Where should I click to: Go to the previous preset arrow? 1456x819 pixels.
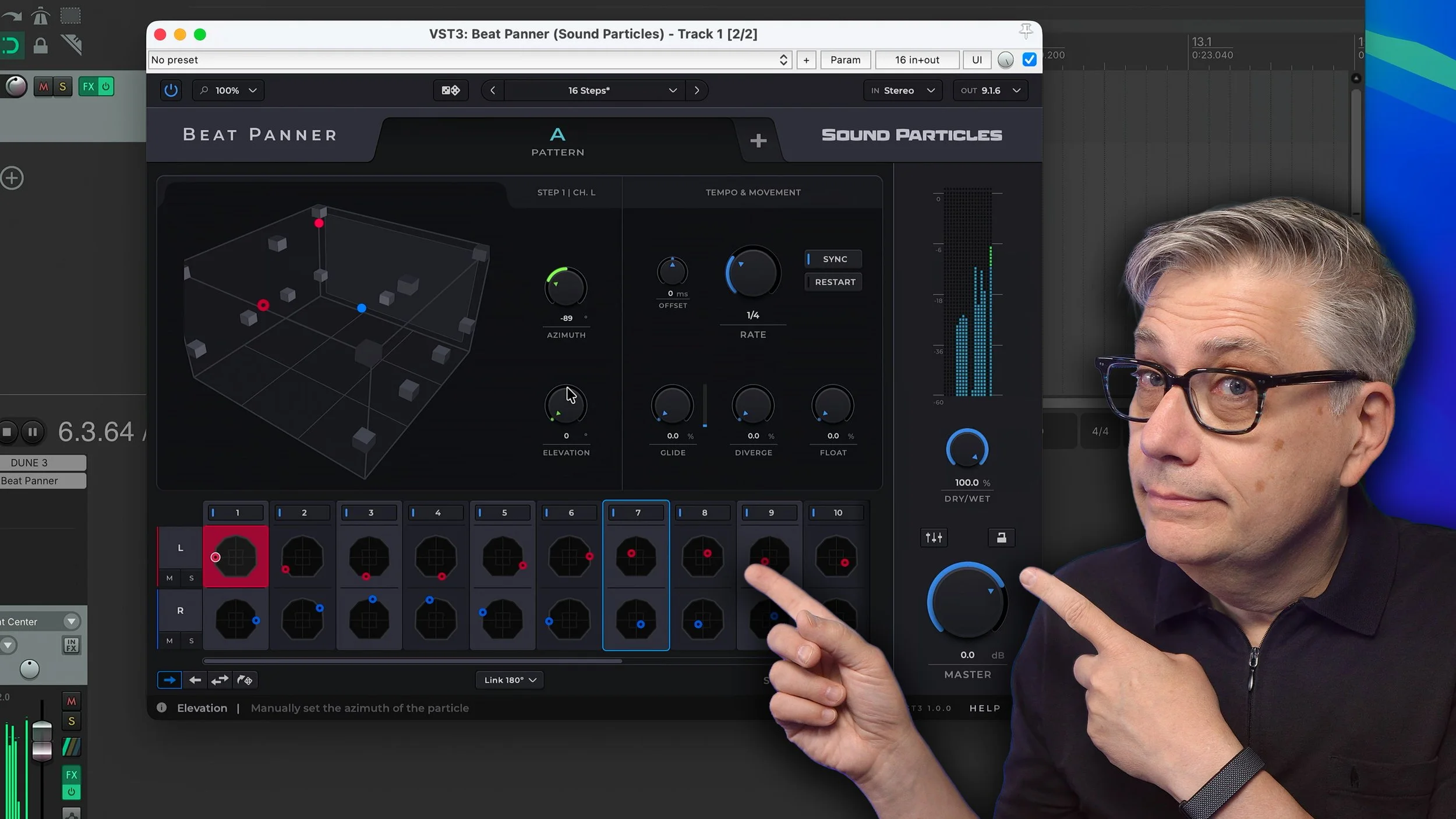tap(493, 90)
